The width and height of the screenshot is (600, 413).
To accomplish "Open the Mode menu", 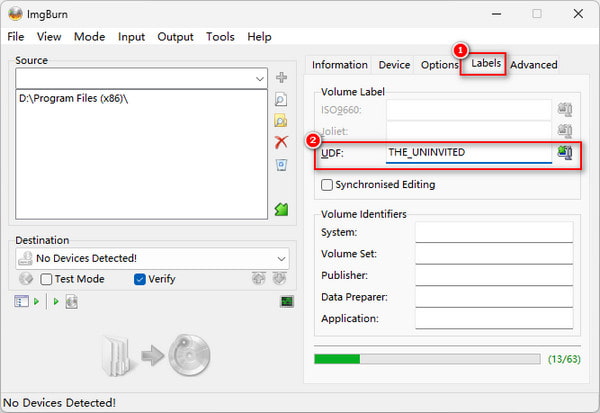I will tap(89, 37).
